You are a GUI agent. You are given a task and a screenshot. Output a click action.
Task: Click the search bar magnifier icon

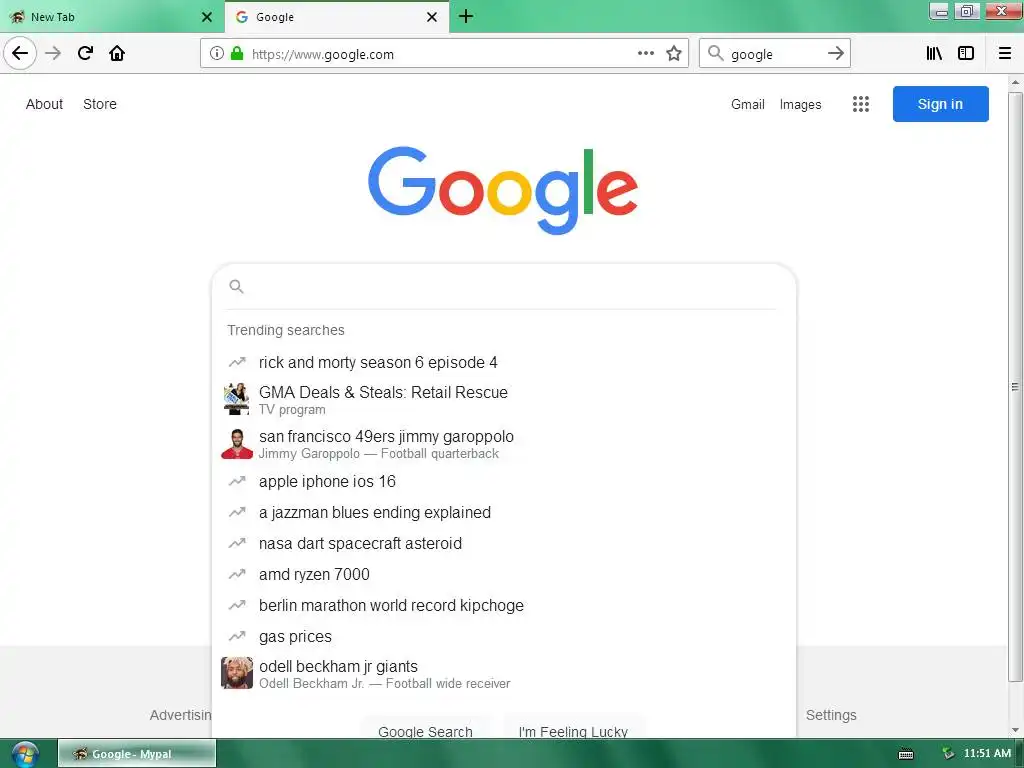coord(716,54)
